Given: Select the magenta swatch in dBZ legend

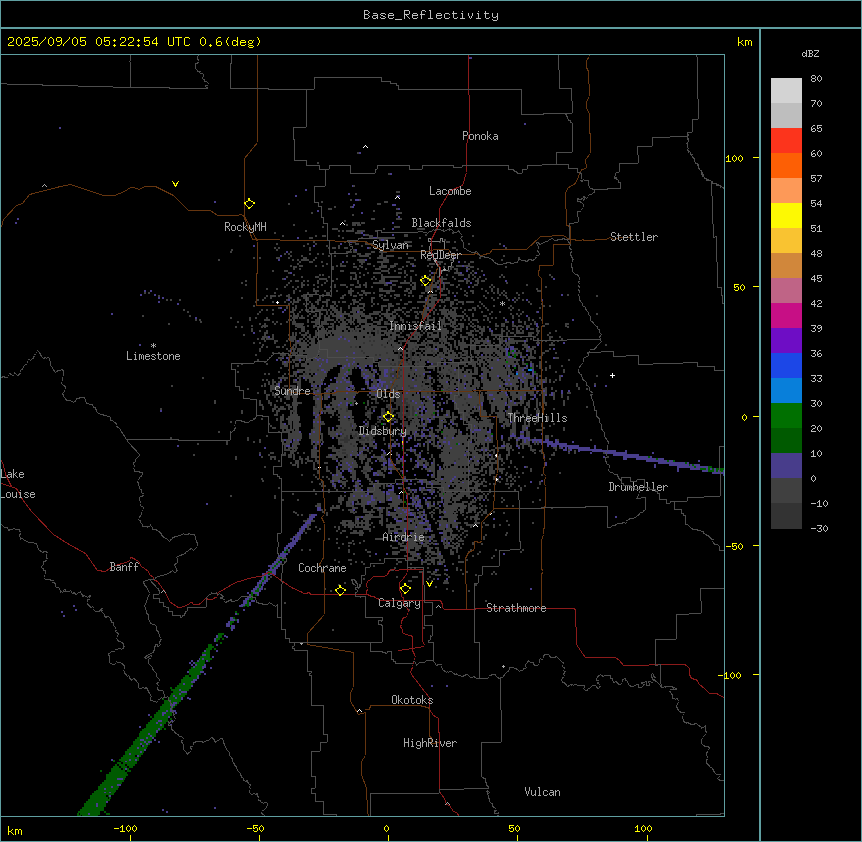Looking at the screenshot, I should point(786,315).
